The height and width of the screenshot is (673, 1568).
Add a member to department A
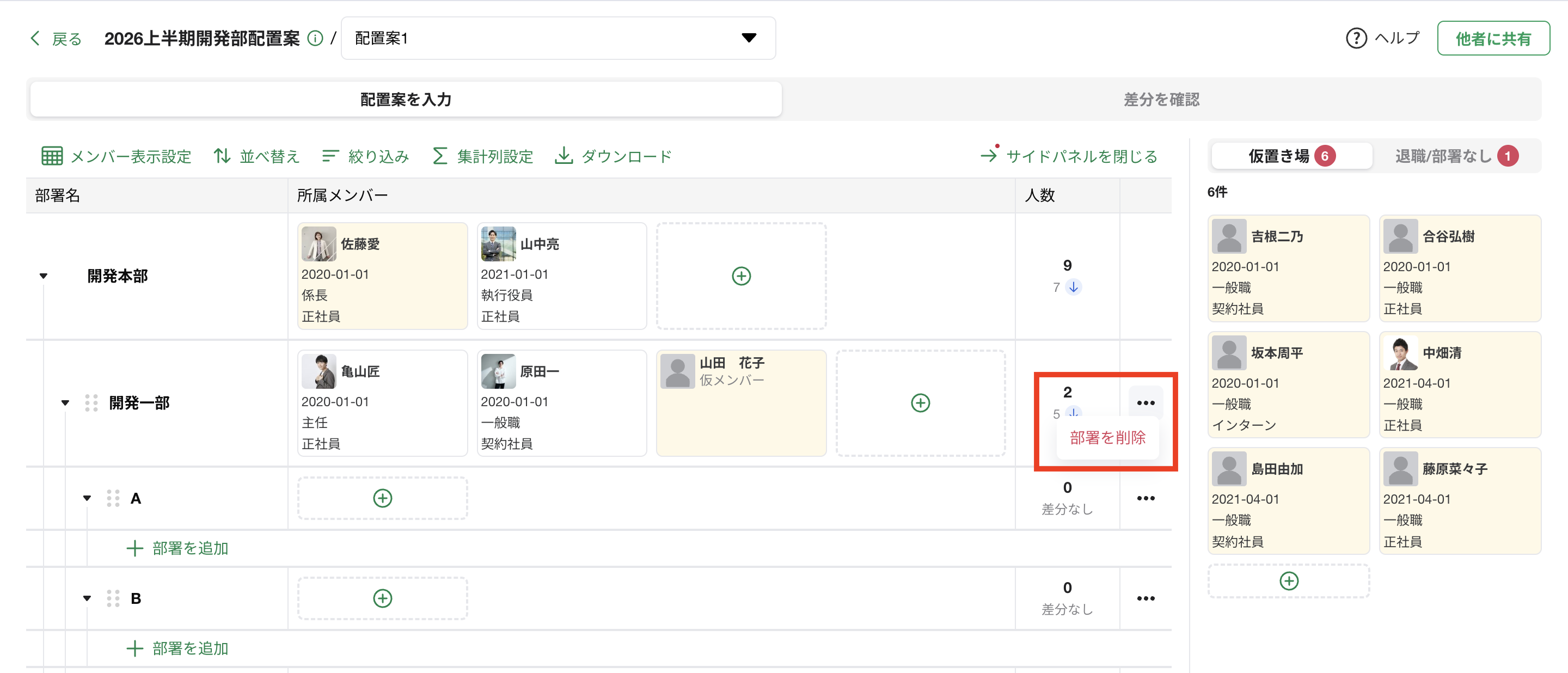382,498
